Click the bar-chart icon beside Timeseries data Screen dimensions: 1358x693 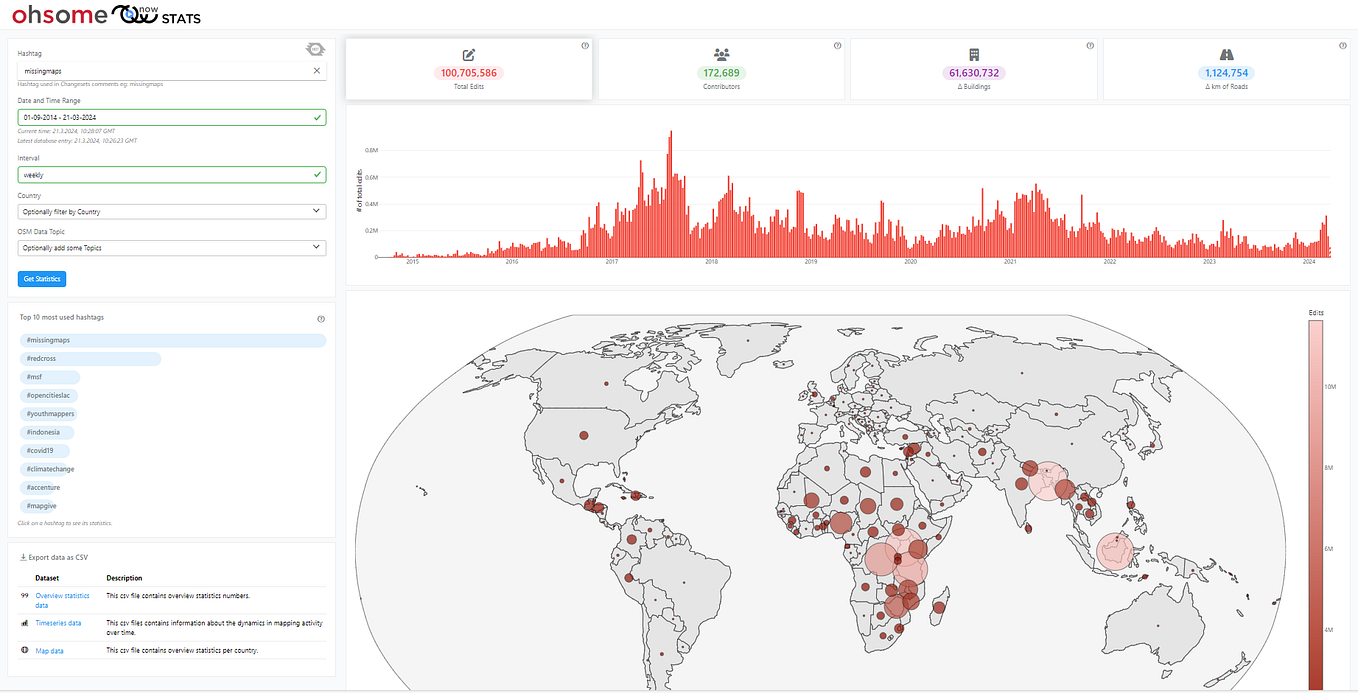[x=23, y=622]
